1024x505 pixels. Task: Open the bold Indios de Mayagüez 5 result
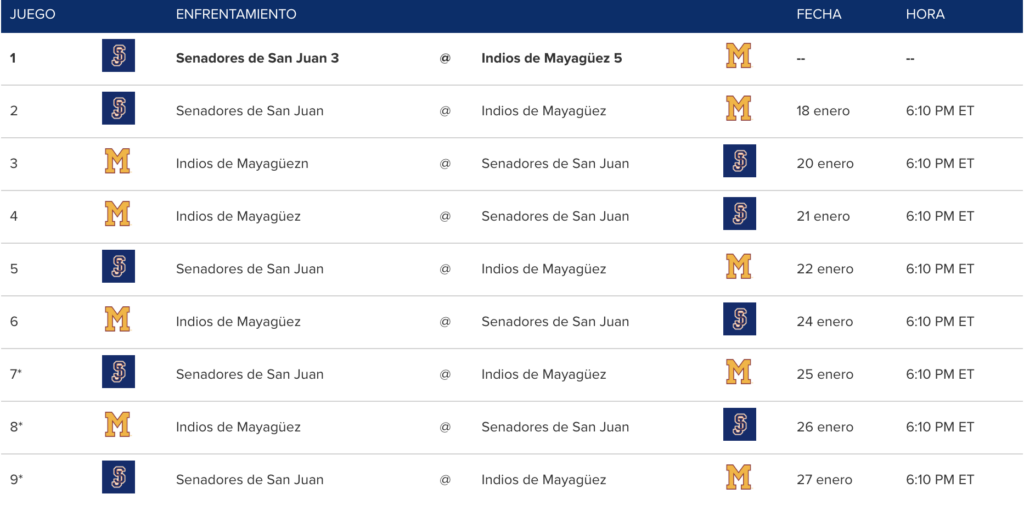[x=552, y=58]
